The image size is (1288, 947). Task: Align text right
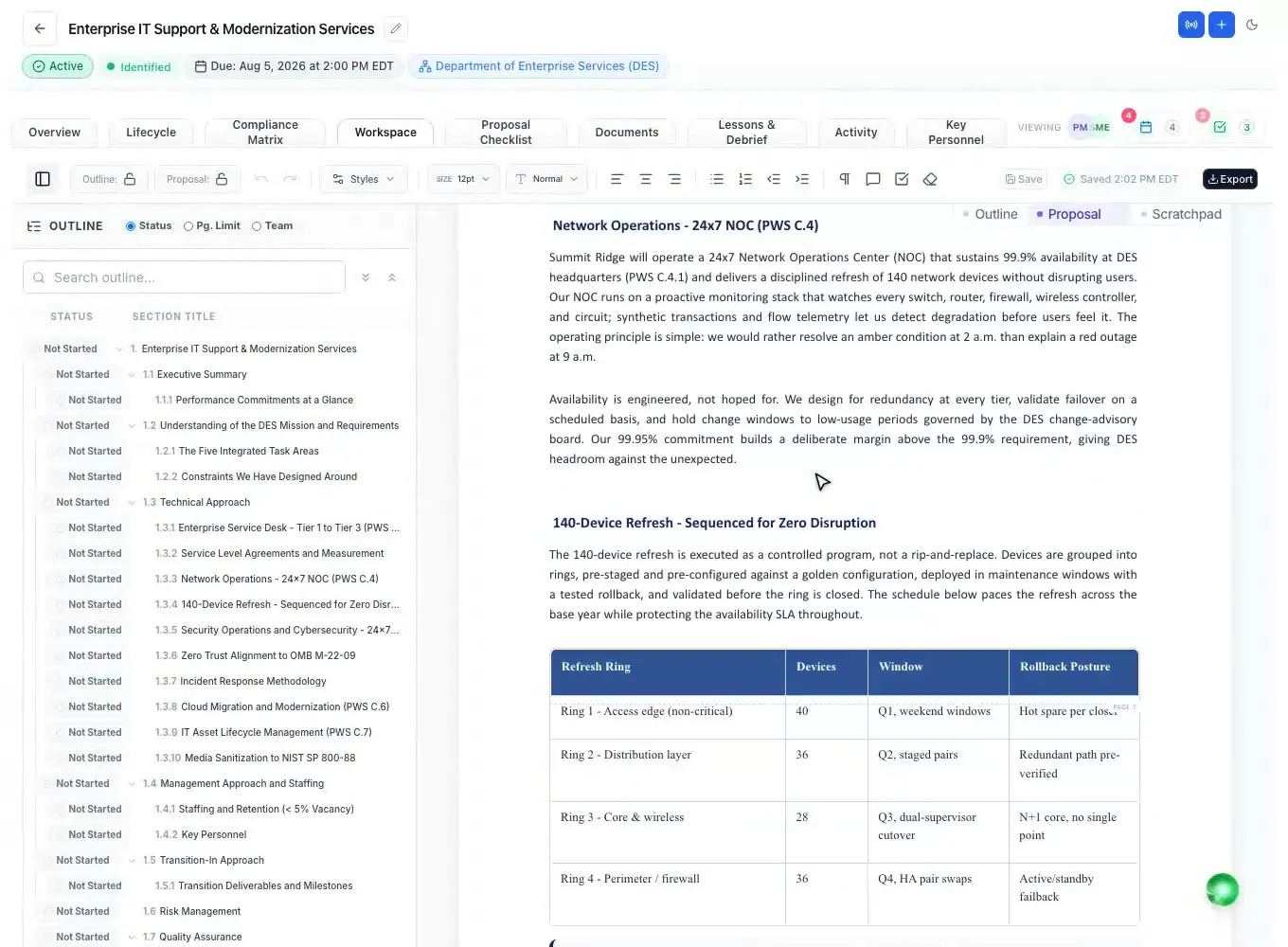coord(675,179)
